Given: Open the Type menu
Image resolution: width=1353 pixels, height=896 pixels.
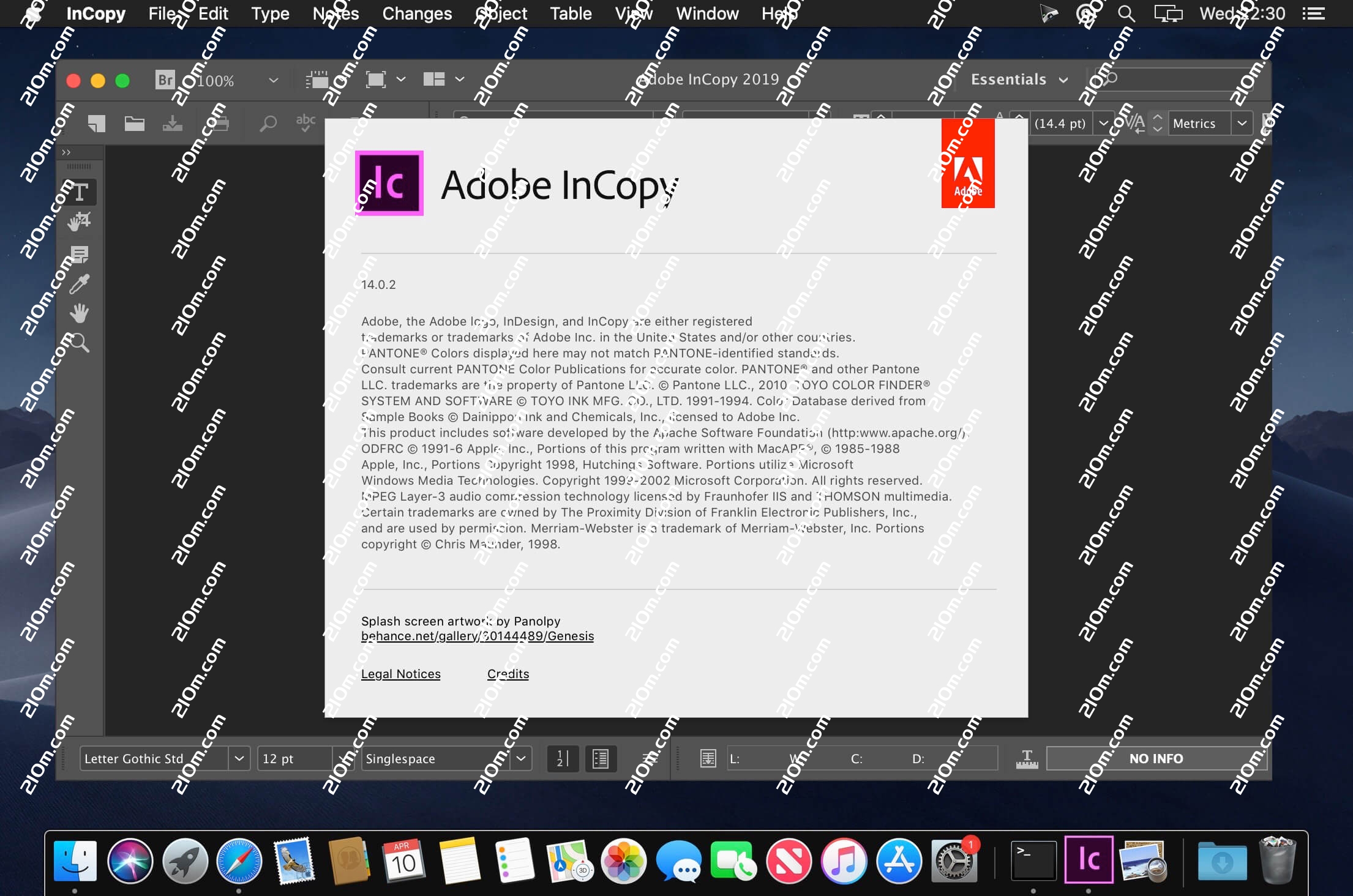Looking at the screenshot, I should 270,13.
